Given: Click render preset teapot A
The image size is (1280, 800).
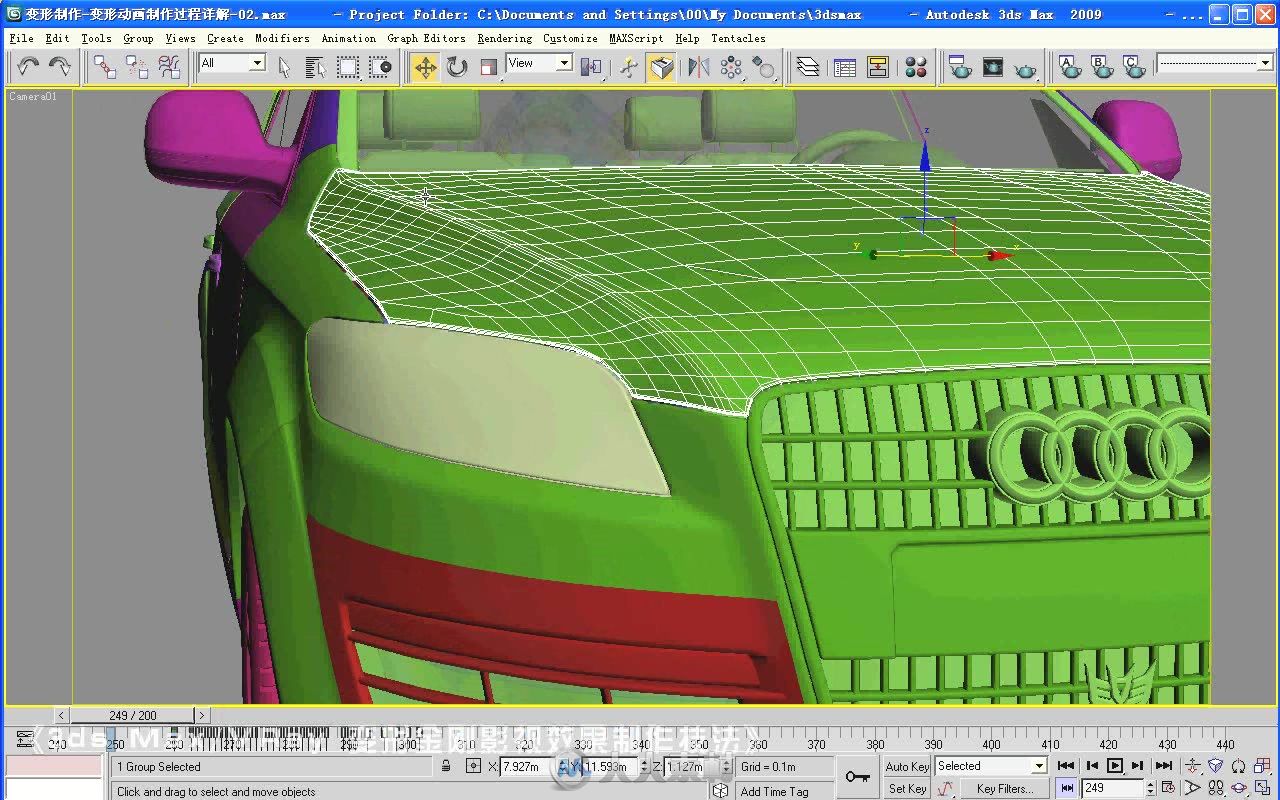Looking at the screenshot, I should (x=1070, y=67).
